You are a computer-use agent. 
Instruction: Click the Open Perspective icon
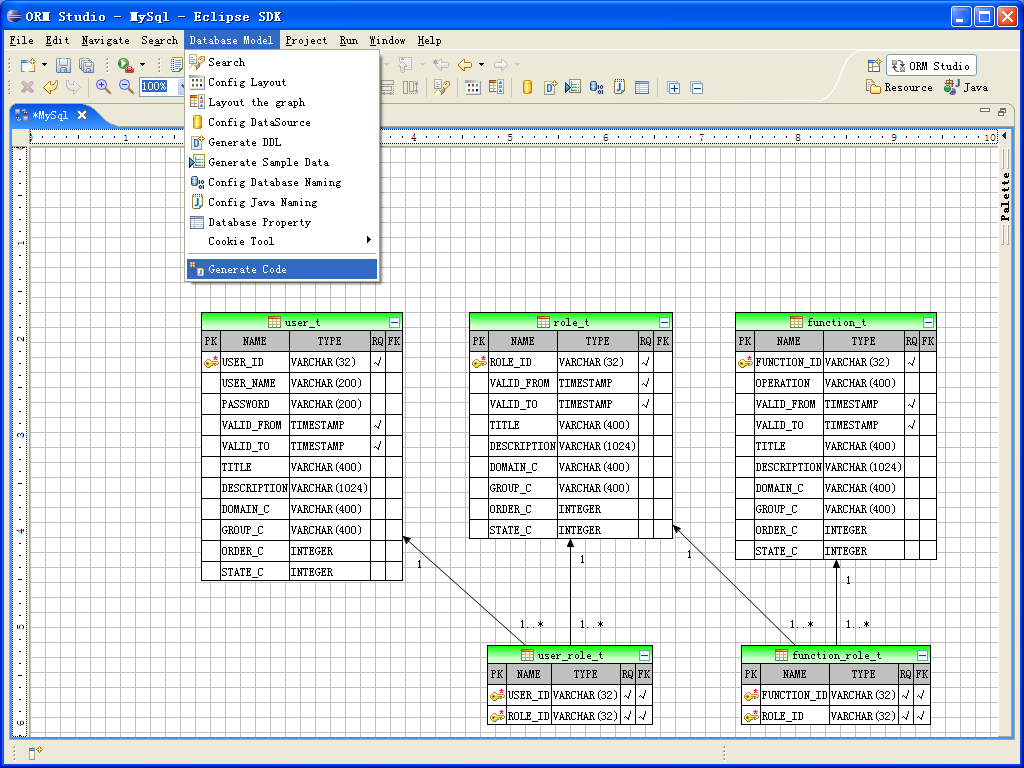tap(874, 65)
